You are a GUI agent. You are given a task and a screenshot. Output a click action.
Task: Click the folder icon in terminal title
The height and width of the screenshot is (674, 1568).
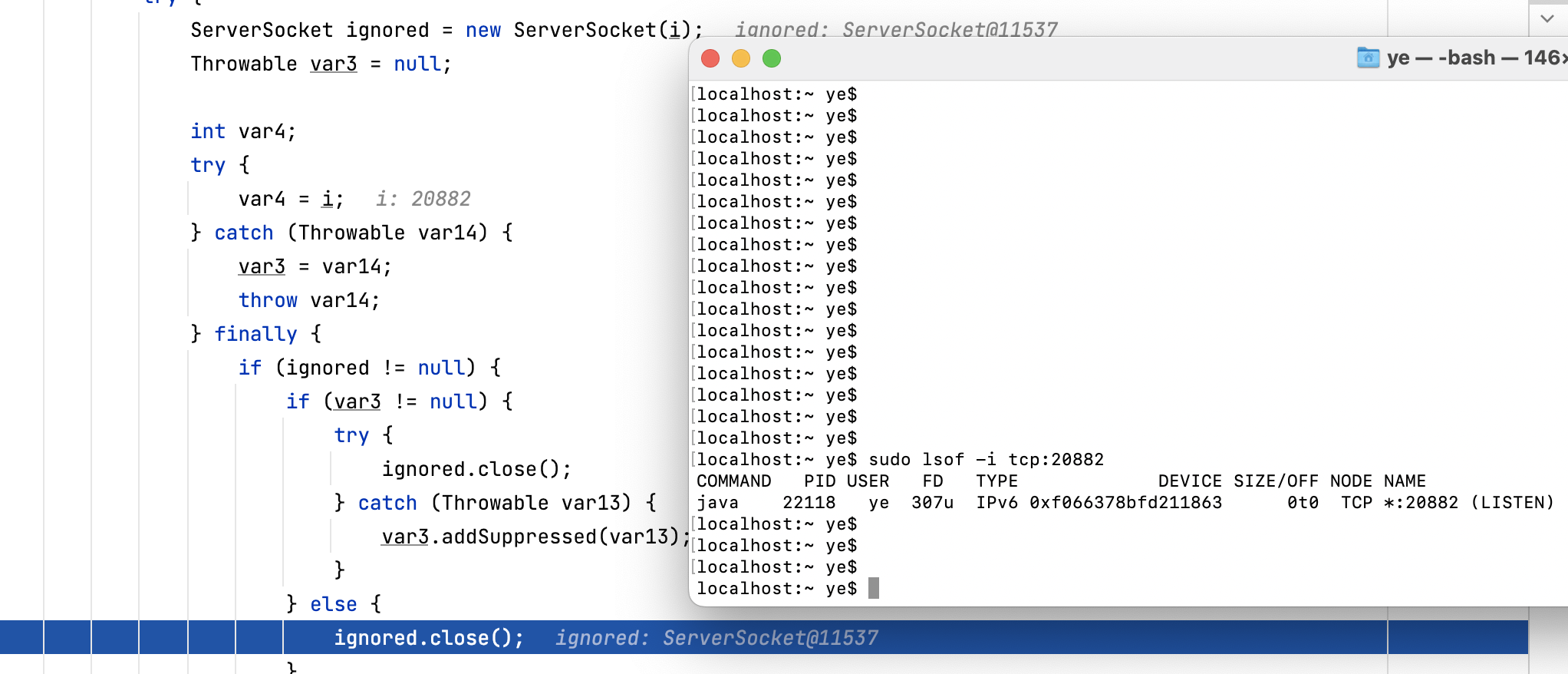pyautogui.click(x=1368, y=58)
